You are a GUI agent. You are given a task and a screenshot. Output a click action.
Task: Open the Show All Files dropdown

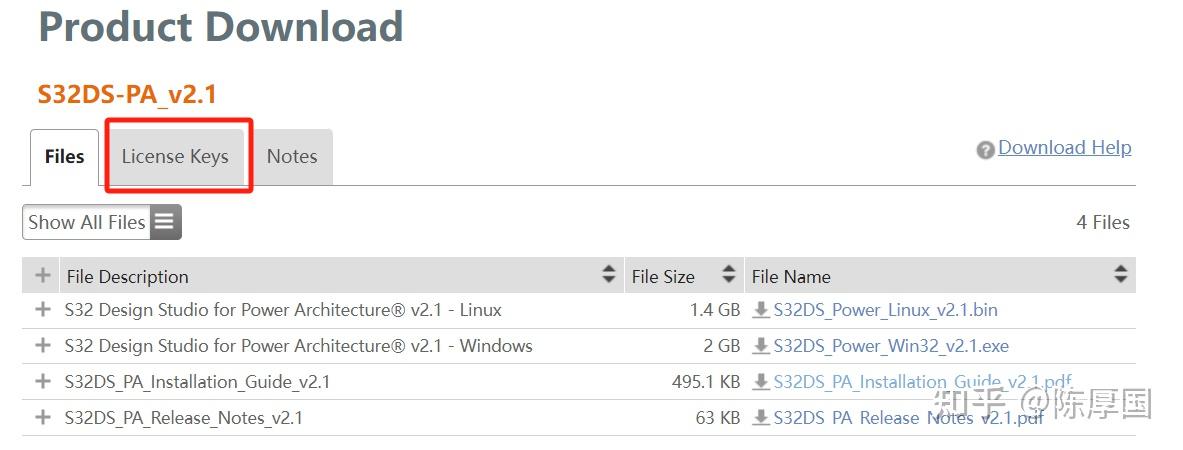87,222
